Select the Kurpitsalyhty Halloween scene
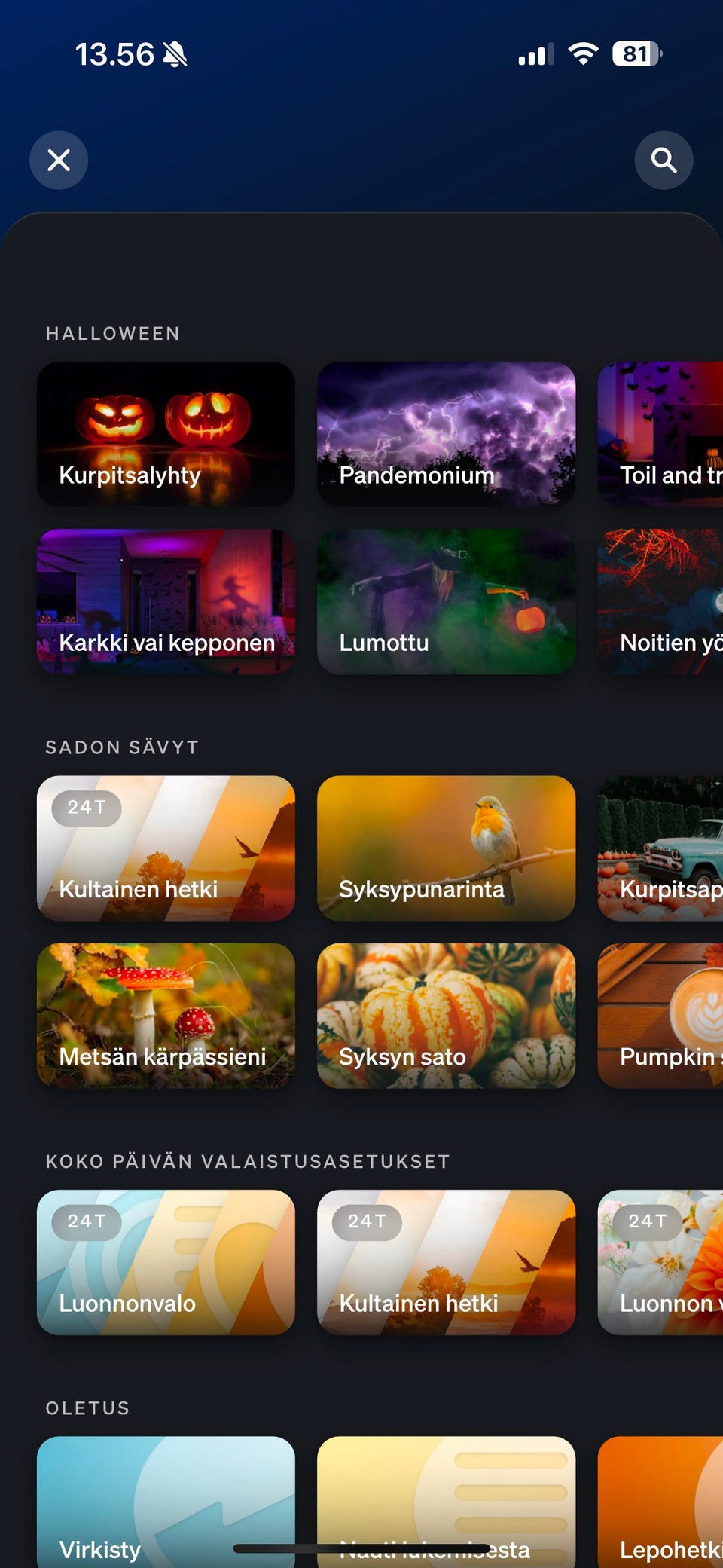 click(166, 434)
